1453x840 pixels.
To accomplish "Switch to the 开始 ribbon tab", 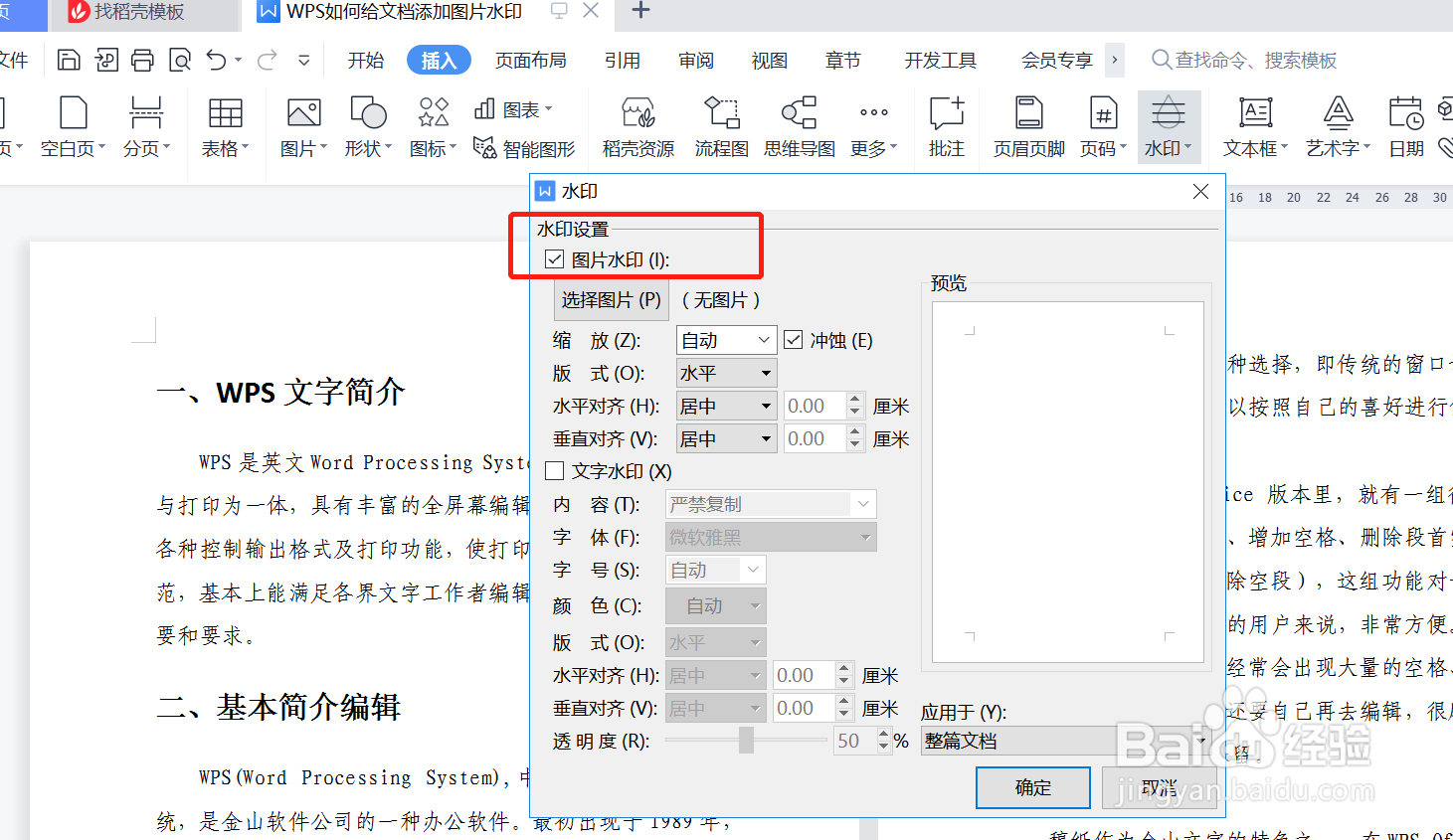I will click(x=366, y=61).
